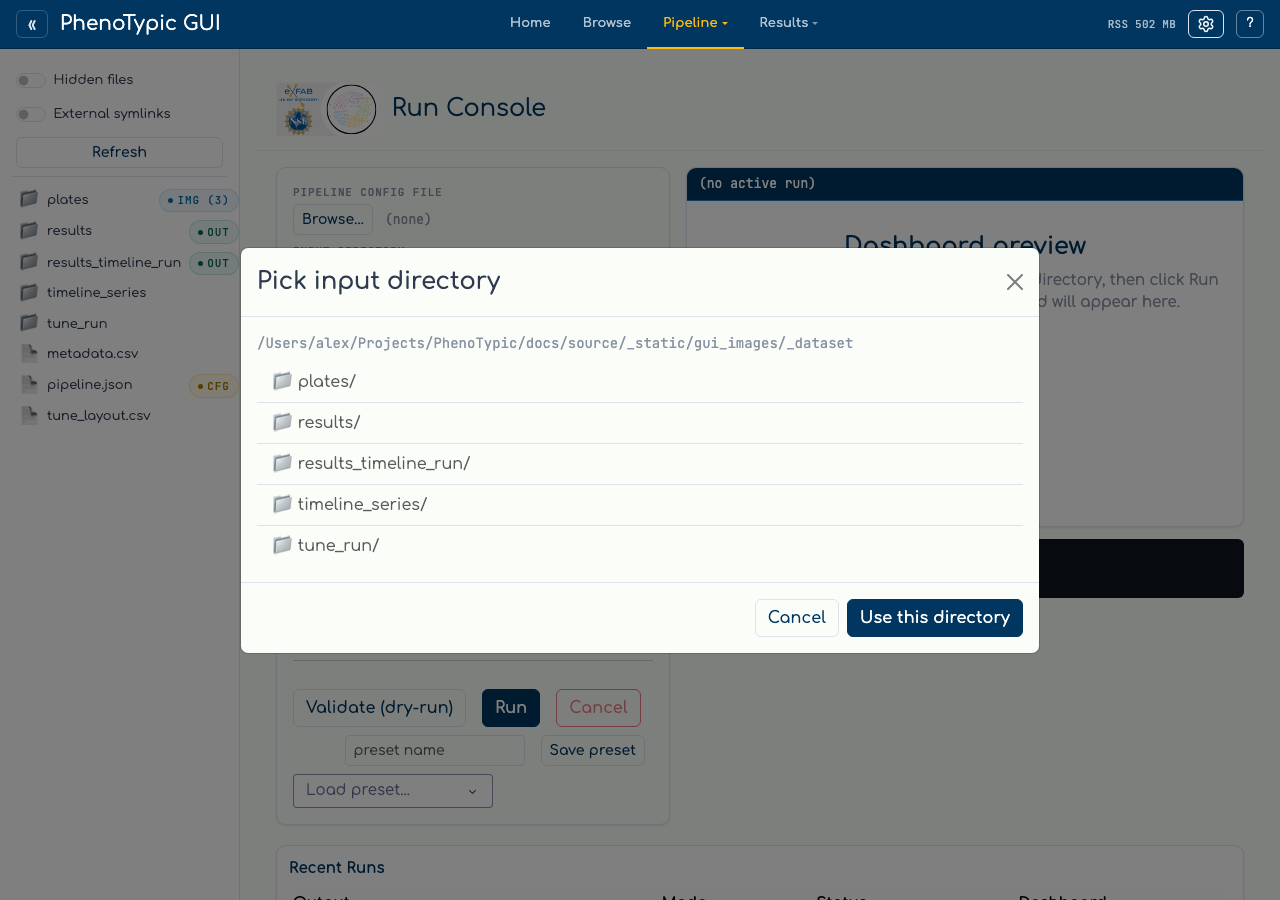Collapse sidebar with double-chevron icon

tap(32, 24)
